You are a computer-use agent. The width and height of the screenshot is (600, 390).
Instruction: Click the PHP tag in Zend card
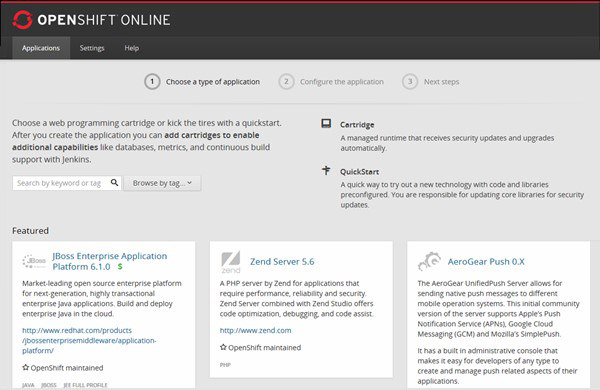click(x=225, y=365)
